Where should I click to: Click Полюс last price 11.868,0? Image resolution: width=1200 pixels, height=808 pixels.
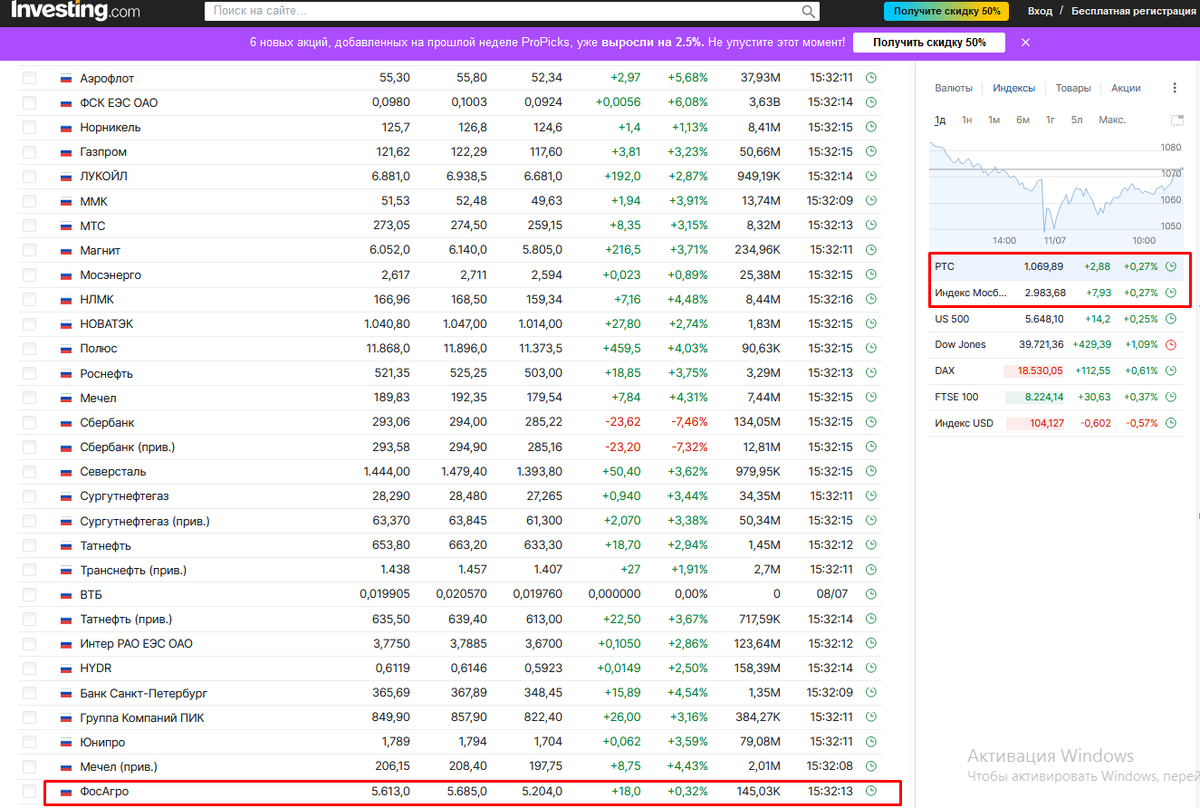pyautogui.click(x=389, y=349)
